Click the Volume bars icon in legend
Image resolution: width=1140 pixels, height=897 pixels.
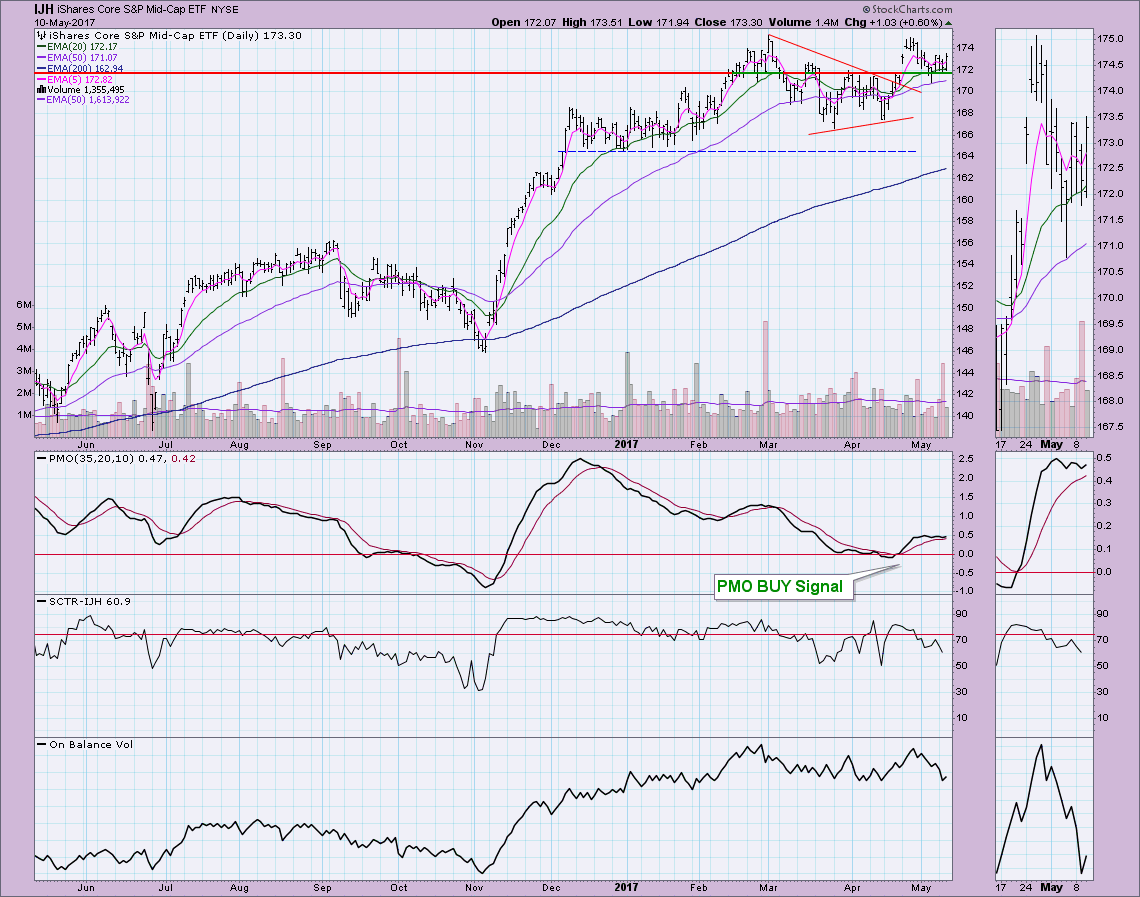click(39, 90)
